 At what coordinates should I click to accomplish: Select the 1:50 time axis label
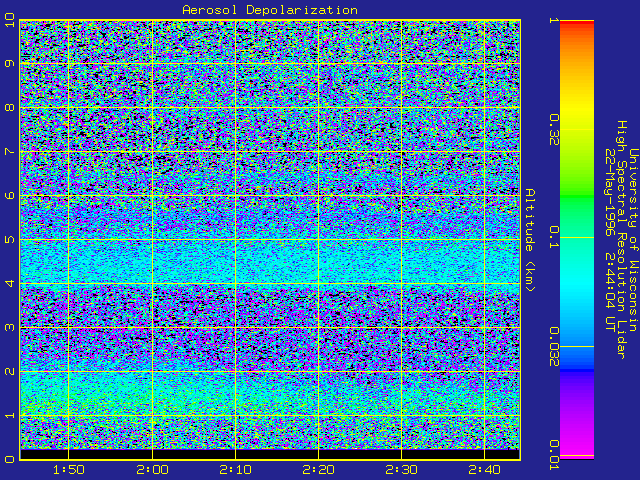pyautogui.click(x=69, y=470)
